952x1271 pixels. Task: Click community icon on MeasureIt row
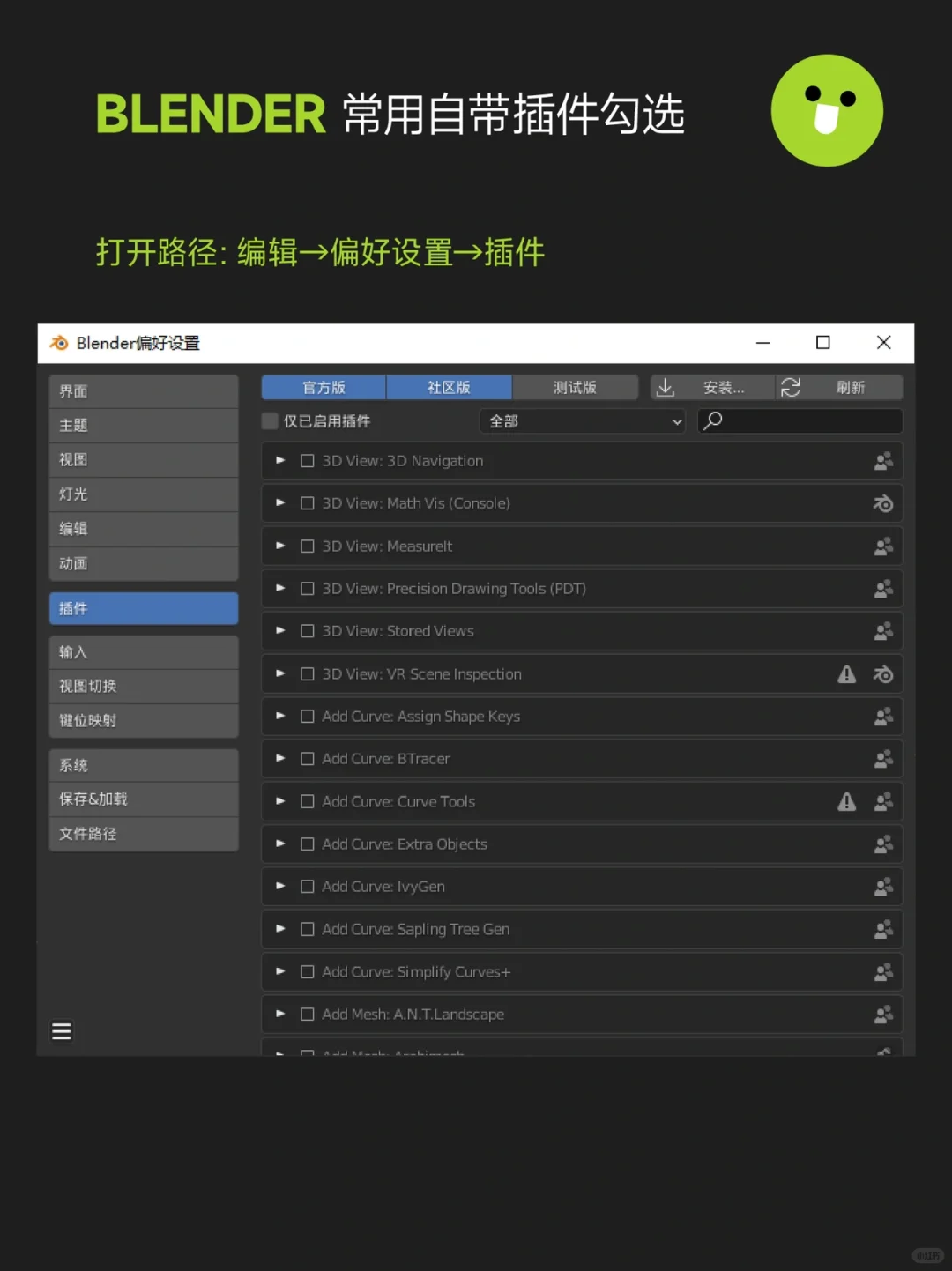(x=883, y=546)
